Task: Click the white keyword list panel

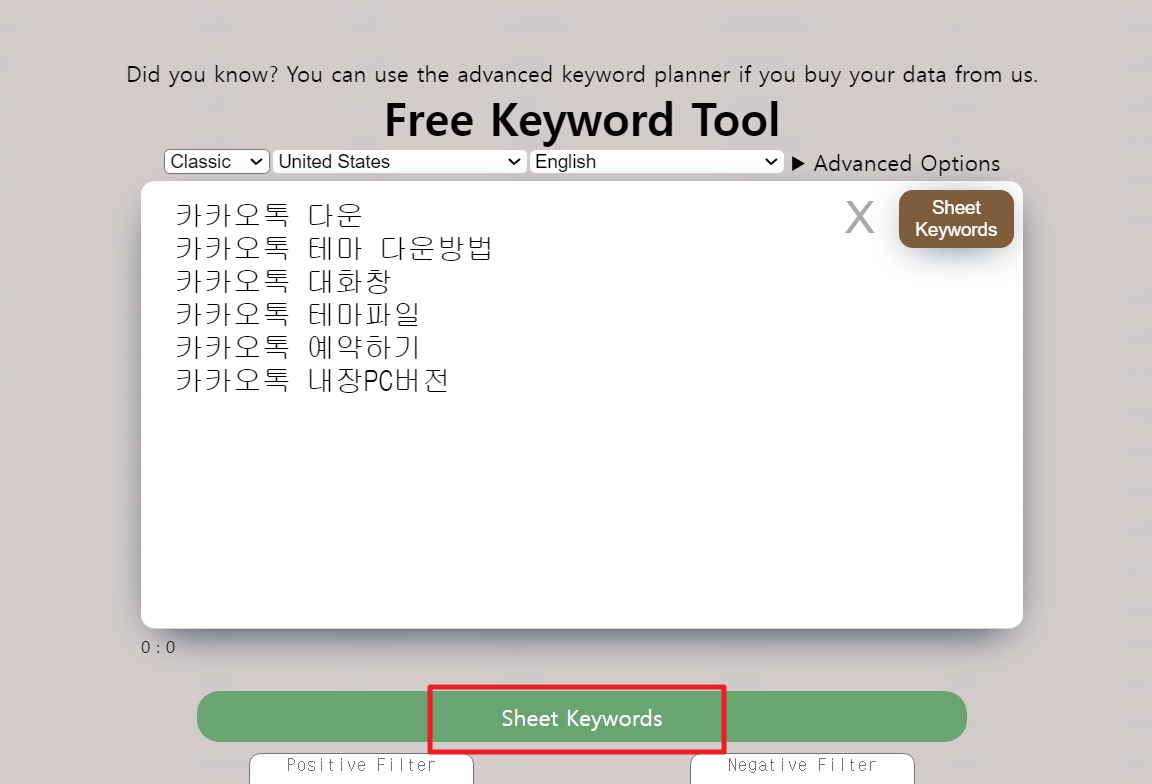Action: 583,500
